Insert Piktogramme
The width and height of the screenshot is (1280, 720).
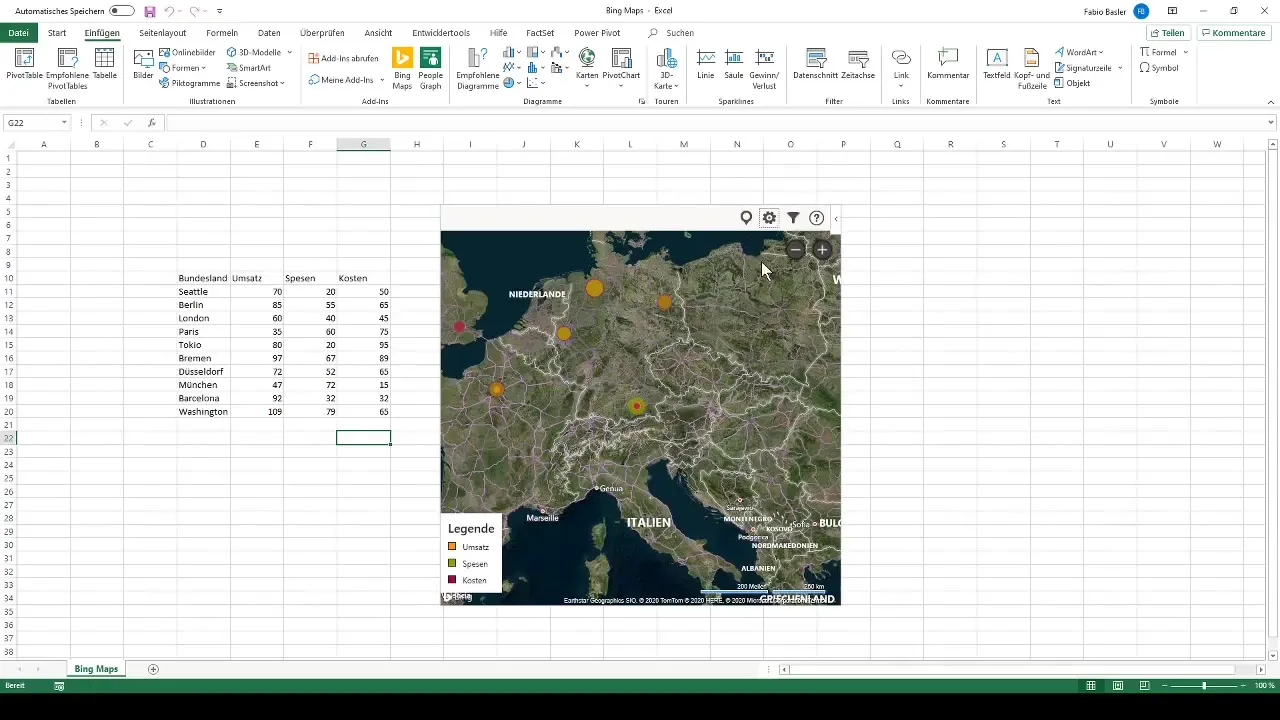190,83
